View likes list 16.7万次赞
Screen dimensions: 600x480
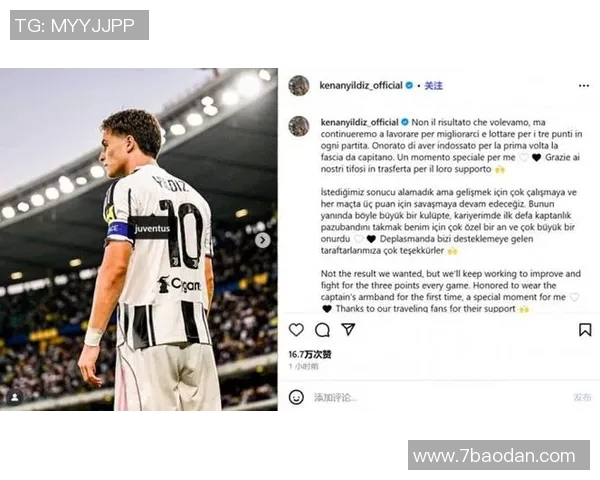pyautogui.click(x=310, y=354)
